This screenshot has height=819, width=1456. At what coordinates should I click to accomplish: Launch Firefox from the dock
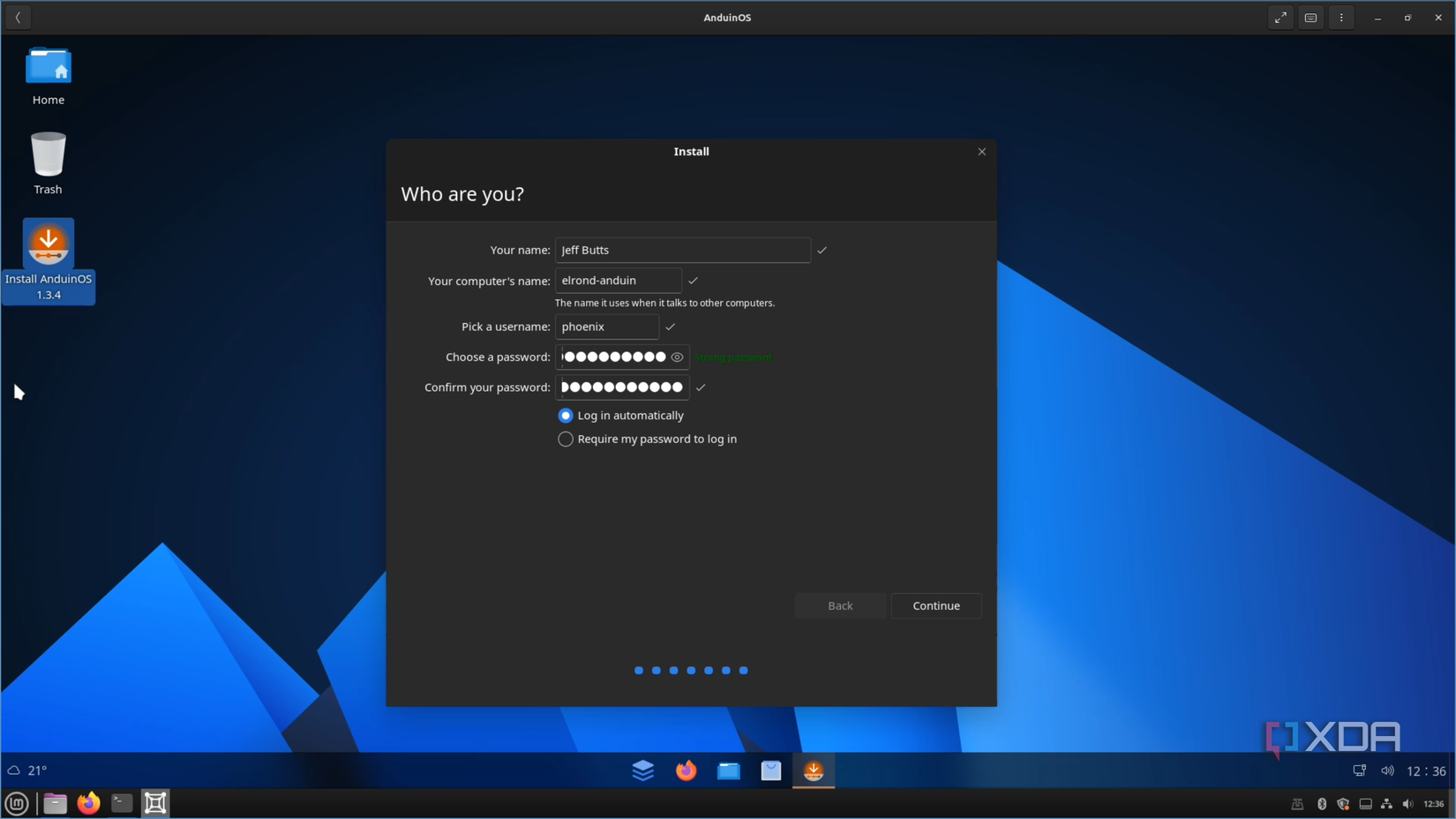686,770
